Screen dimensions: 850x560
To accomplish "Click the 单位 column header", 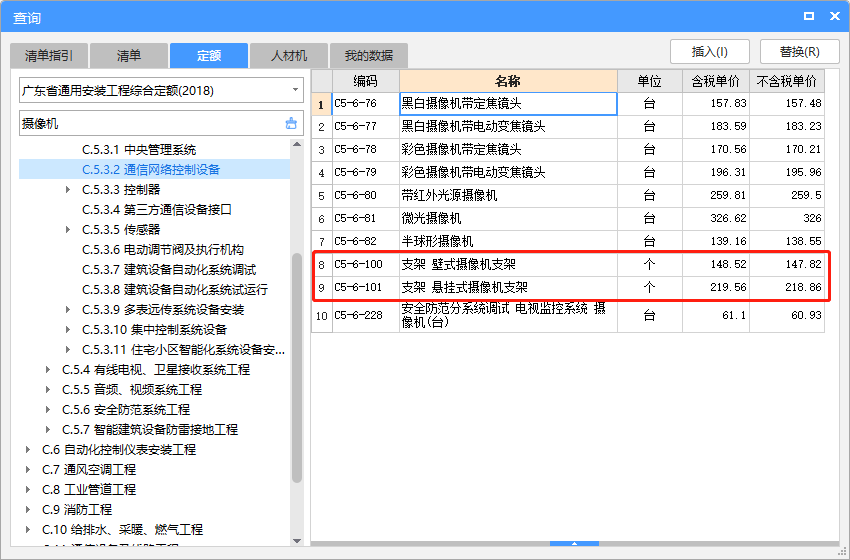I will click(649, 81).
